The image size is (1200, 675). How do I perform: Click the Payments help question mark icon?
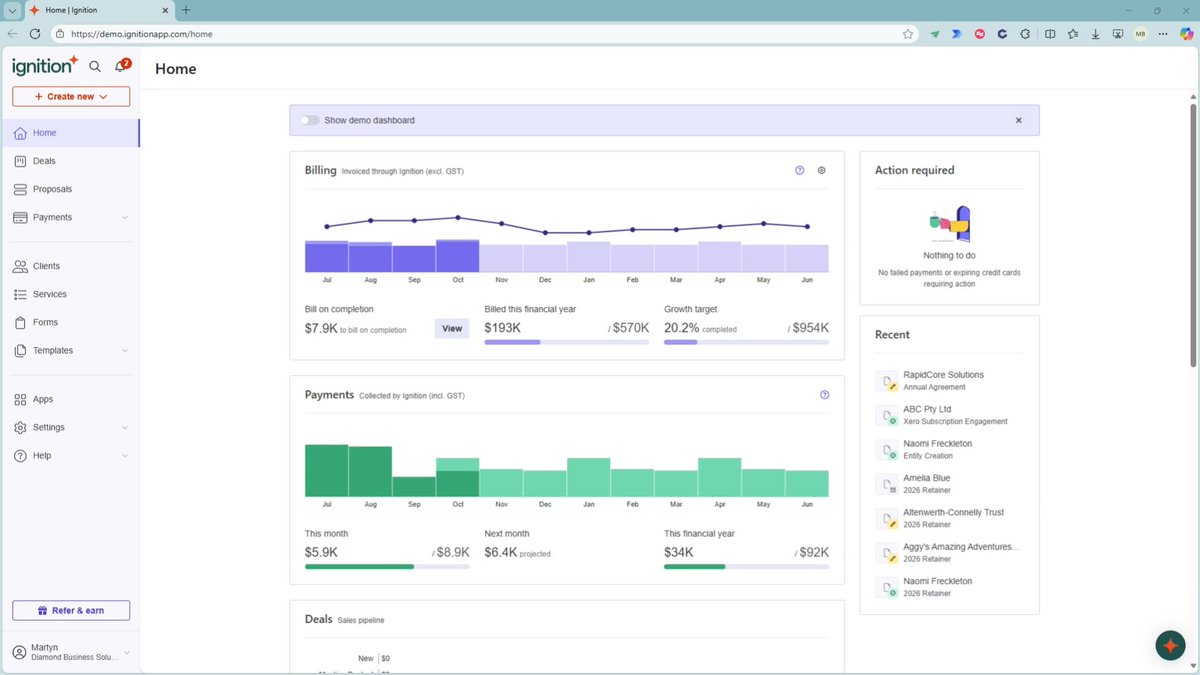[x=825, y=395]
